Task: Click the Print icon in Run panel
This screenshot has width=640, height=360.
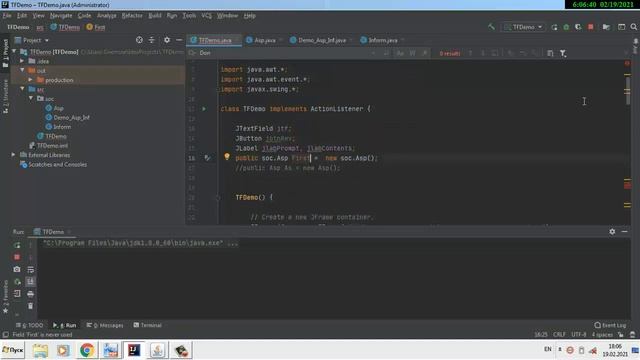Action: click(31, 294)
